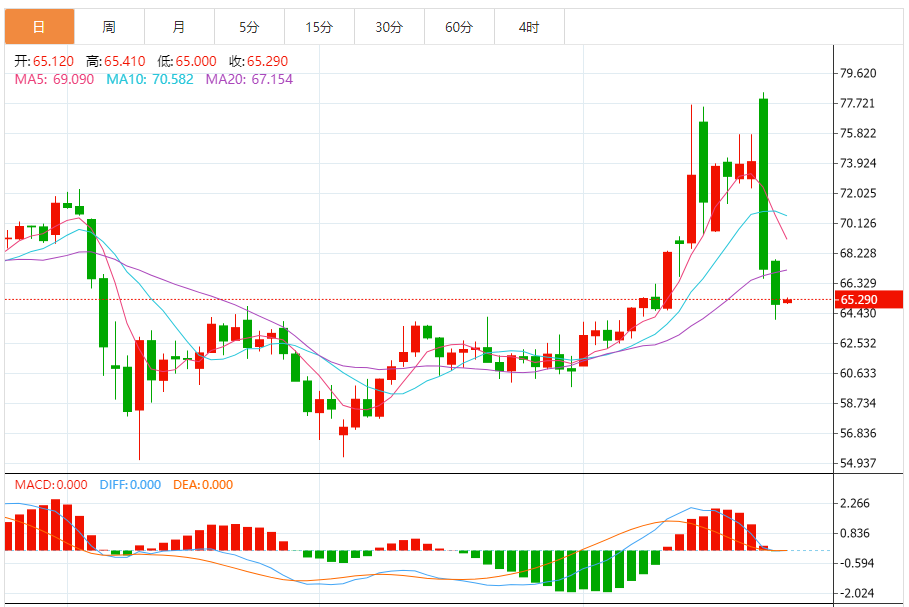
Task: Click the closing price 收:65.290
Action: click(258, 61)
